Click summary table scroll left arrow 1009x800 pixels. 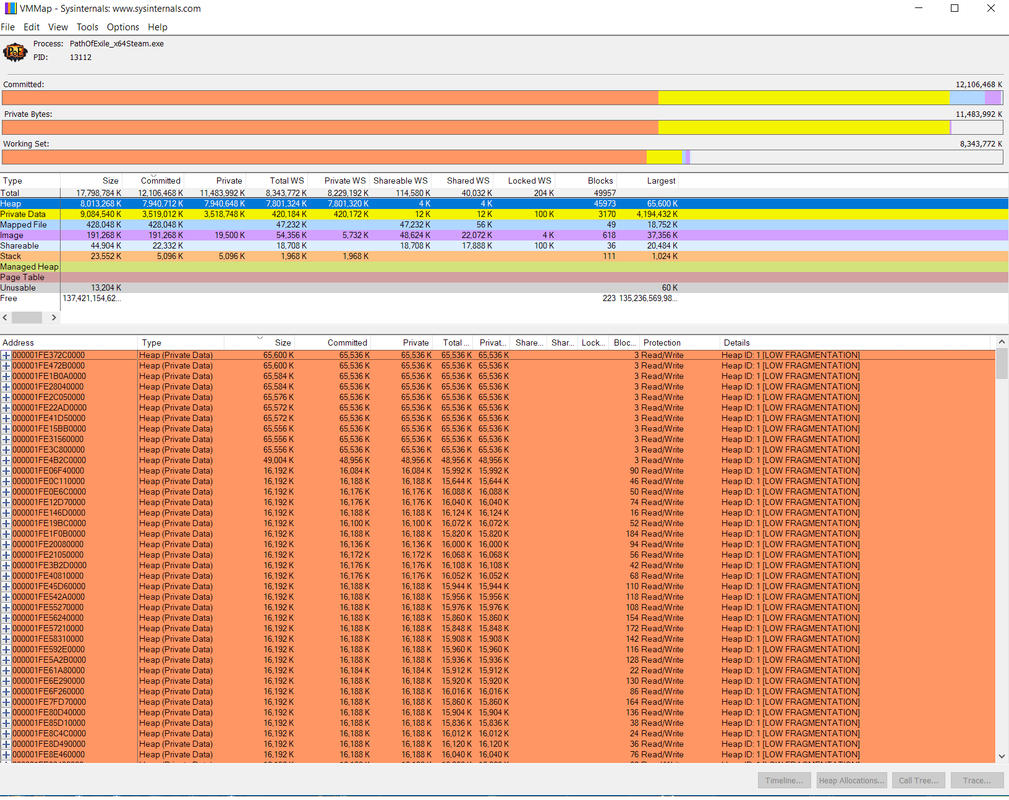5,317
